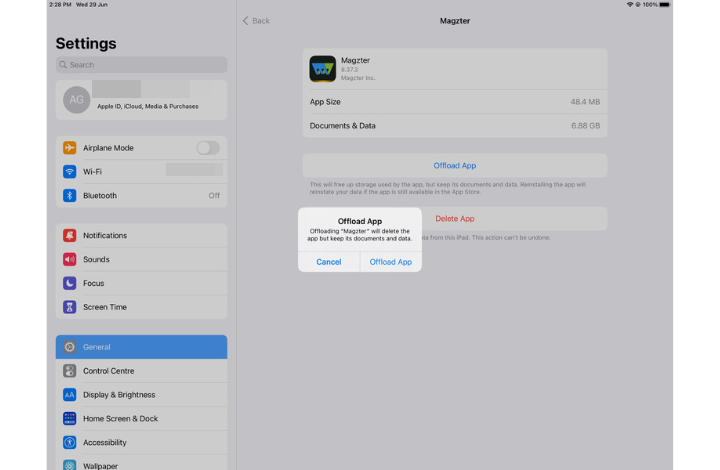Click the 100% battery percentage text
720x470 pixels.
coord(650,5)
